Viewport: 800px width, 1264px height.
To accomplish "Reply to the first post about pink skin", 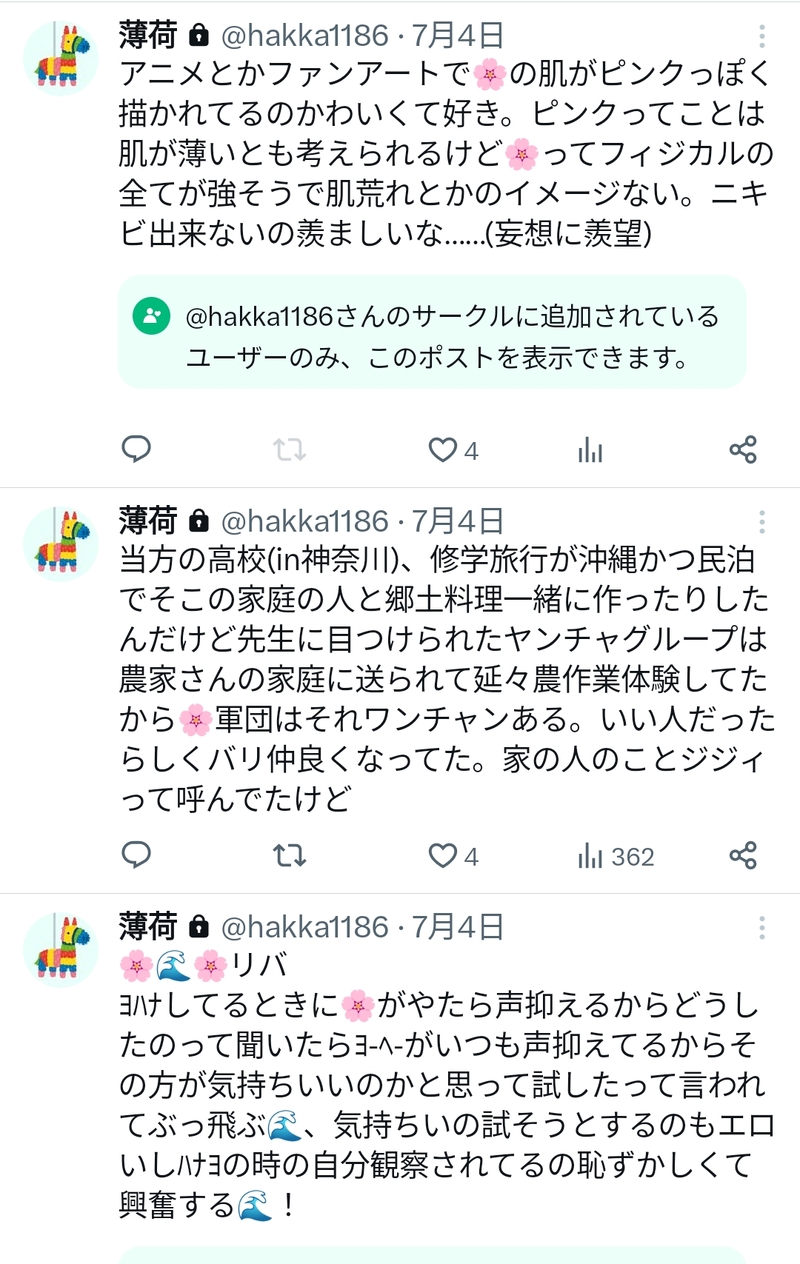I will [136, 450].
